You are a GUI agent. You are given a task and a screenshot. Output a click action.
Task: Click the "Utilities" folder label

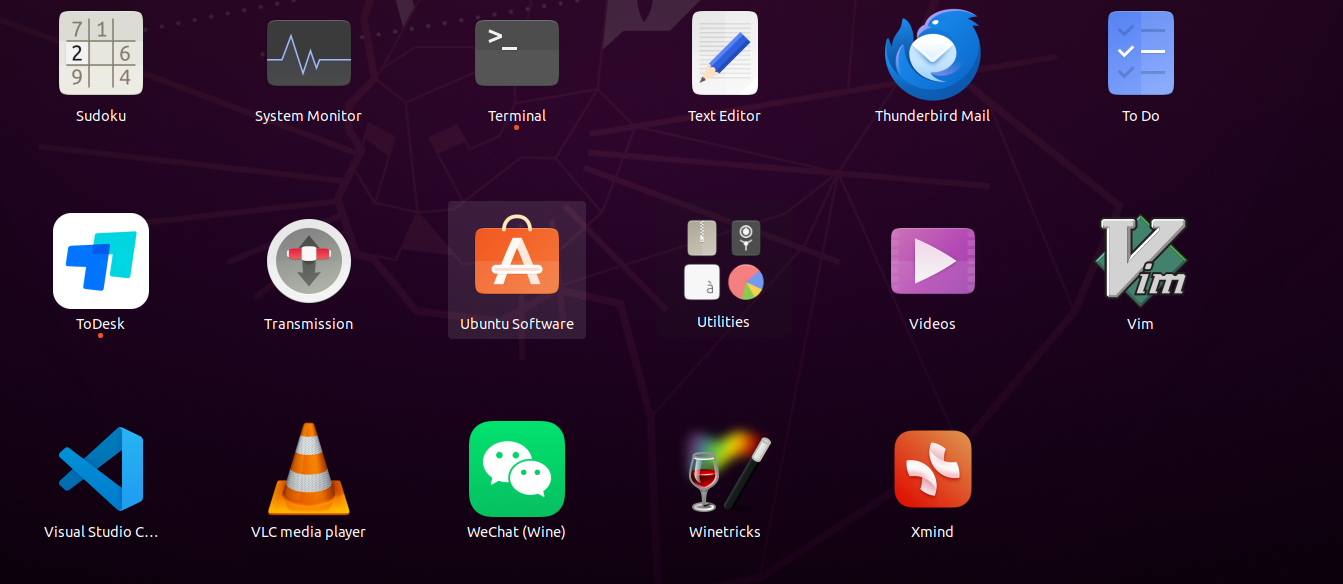coord(723,322)
